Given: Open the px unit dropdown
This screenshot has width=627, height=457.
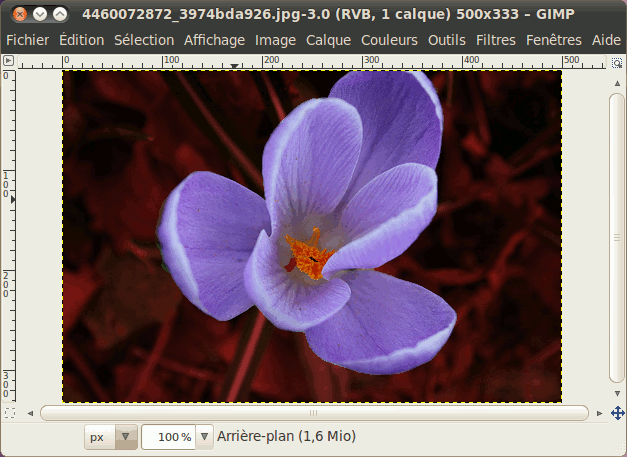Looking at the screenshot, I should [111, 437].
